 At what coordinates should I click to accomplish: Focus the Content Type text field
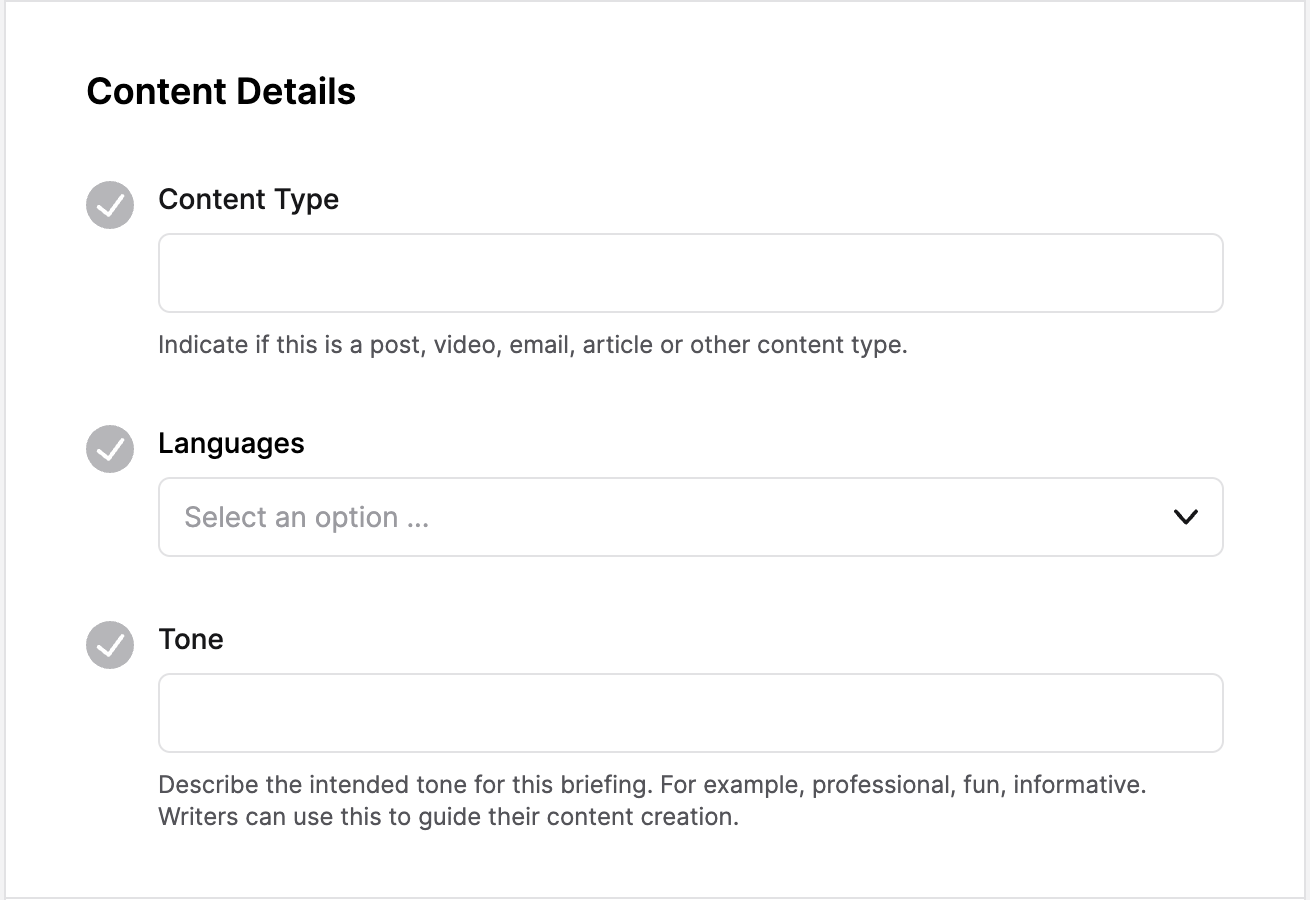pyautogui.click(x=691, y=273)
